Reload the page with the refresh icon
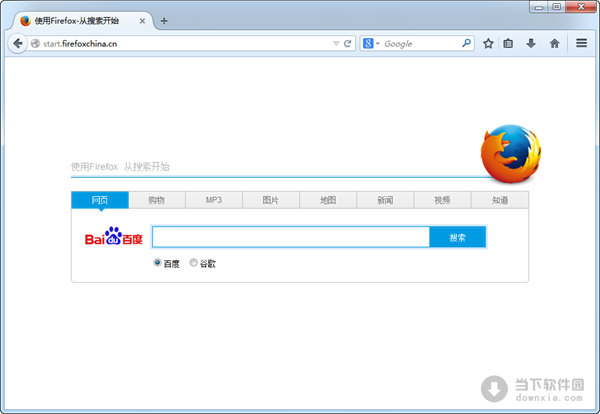 (347, 44)
